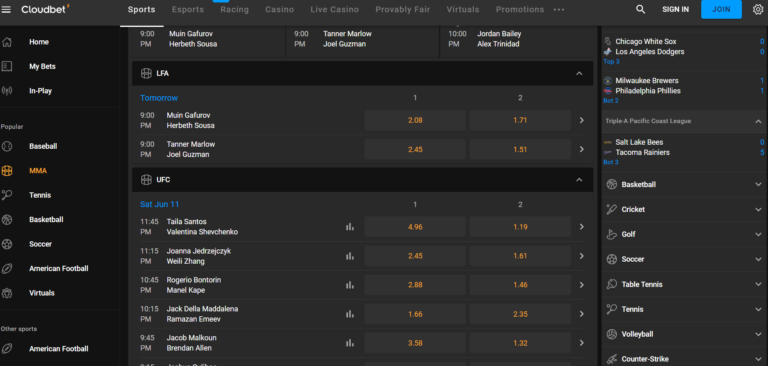
Task: Click the Cloudbet logo
Action: [46, 9]
